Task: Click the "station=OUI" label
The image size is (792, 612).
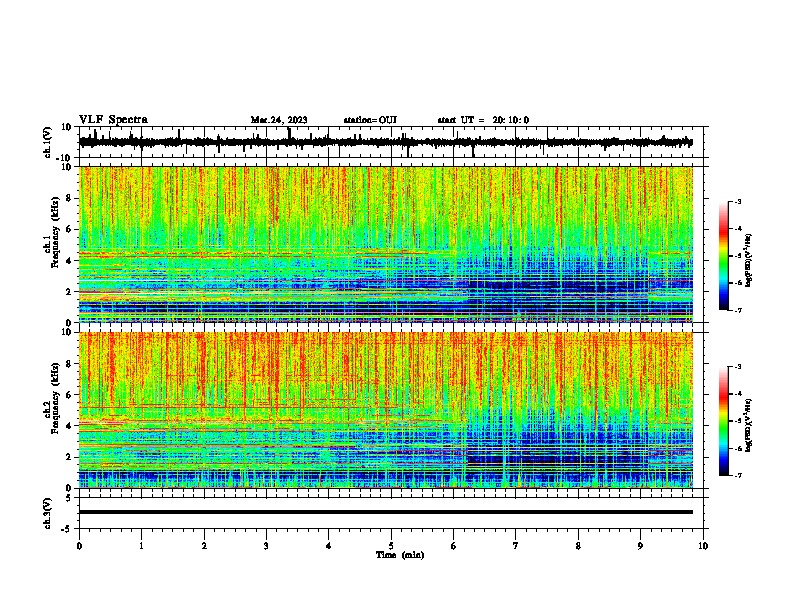Action: click(x=370, y=120)
